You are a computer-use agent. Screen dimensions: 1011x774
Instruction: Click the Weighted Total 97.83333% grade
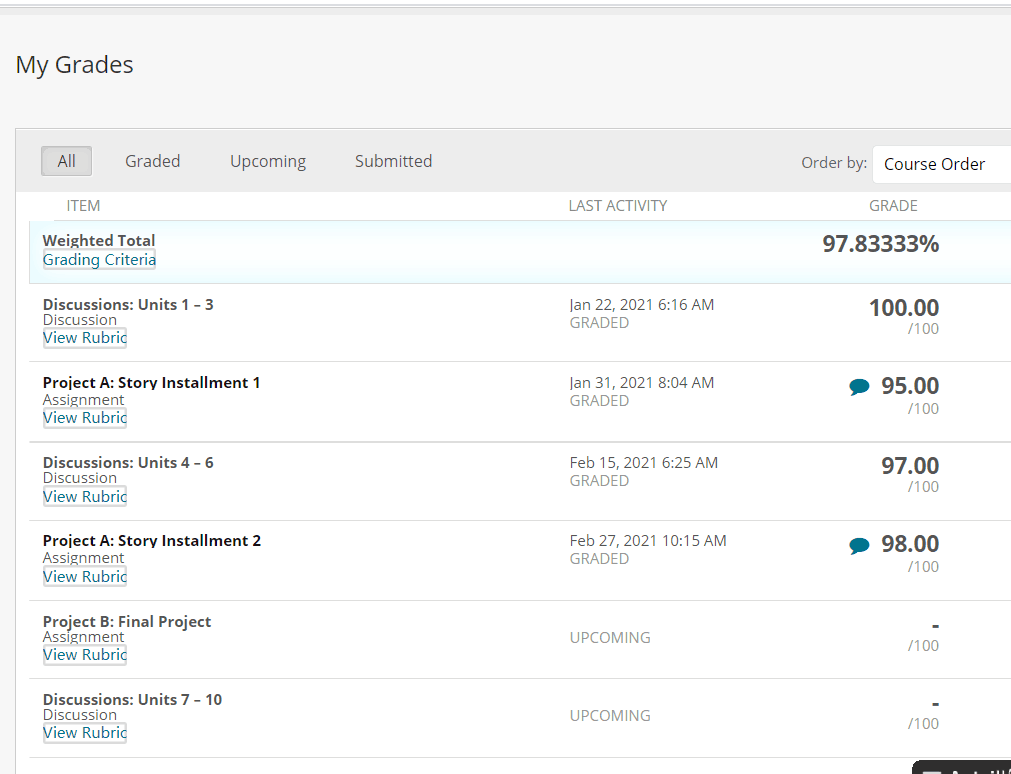click(880, 244)
